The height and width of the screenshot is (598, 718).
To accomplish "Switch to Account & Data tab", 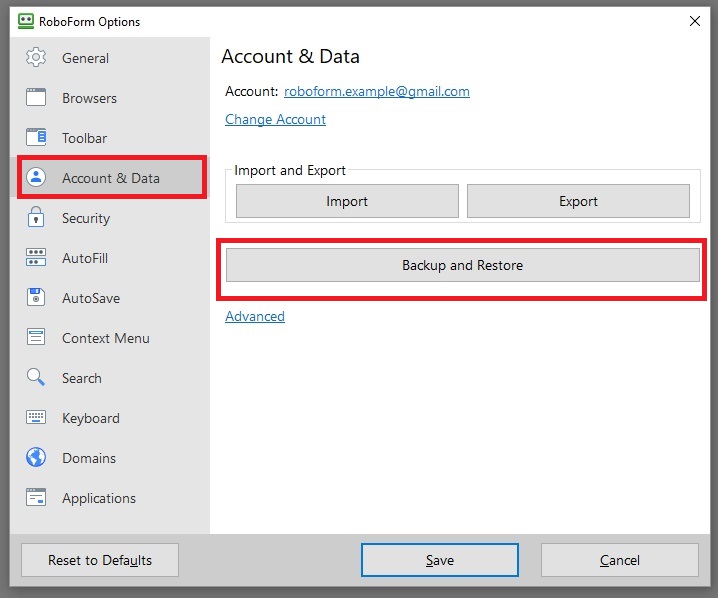I will tap(112, 178).
